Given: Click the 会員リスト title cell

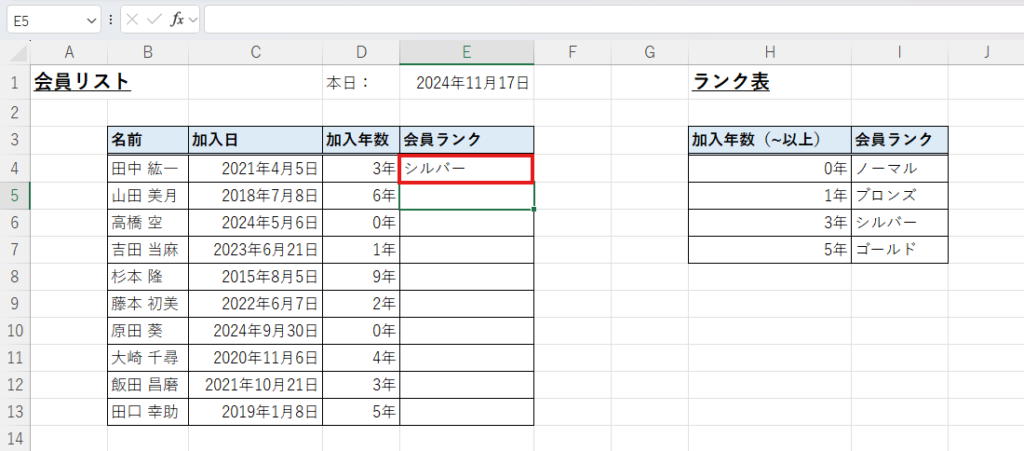Looking at the screenshot, I should tap(82, 83).
